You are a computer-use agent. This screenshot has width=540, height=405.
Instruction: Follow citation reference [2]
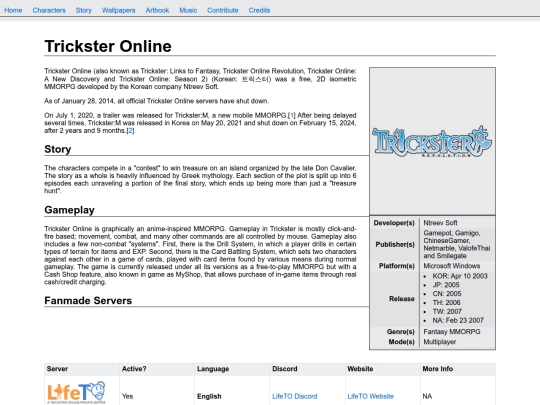point(130,131)
